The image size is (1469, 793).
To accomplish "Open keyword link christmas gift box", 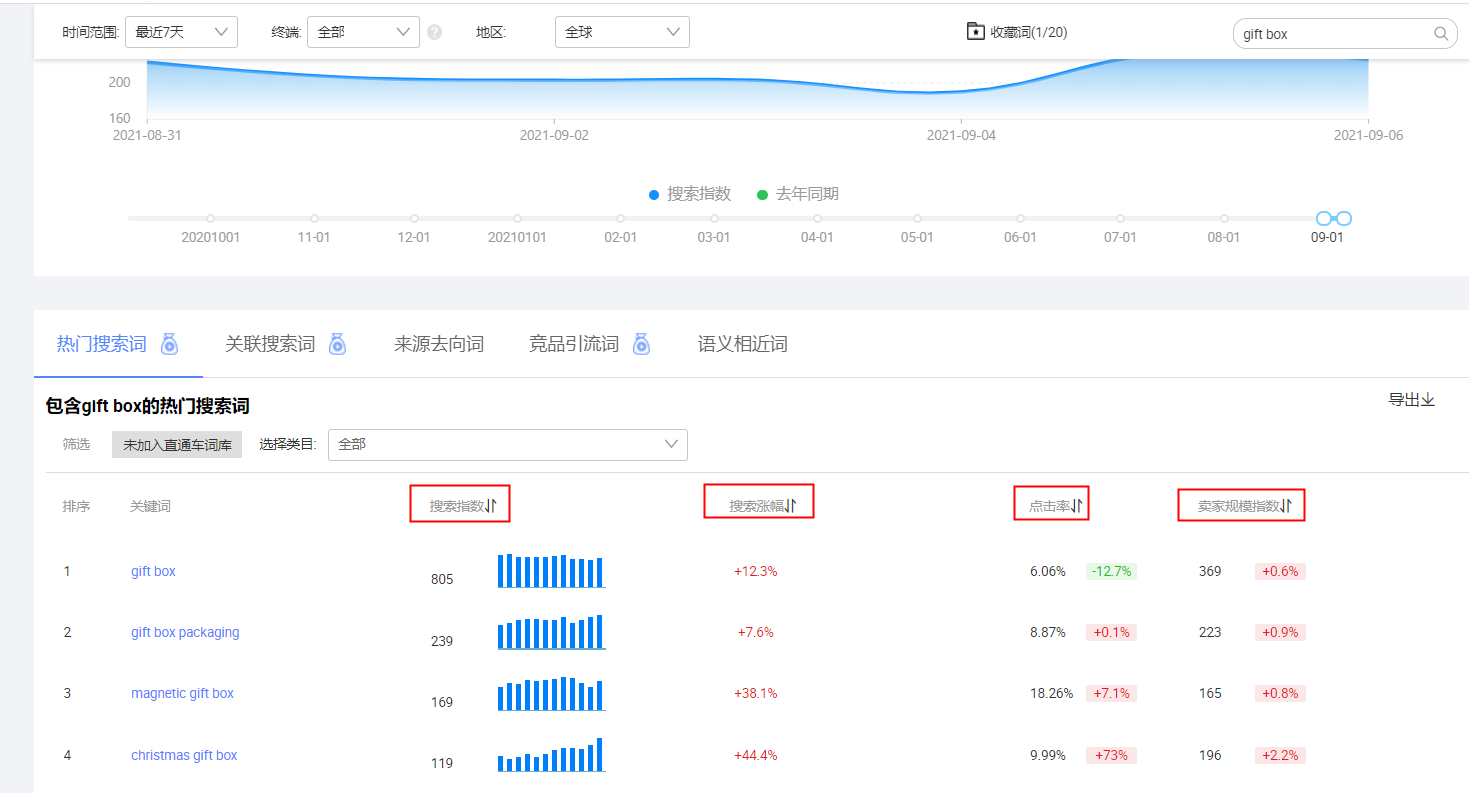I will click(x=184, y=755).
